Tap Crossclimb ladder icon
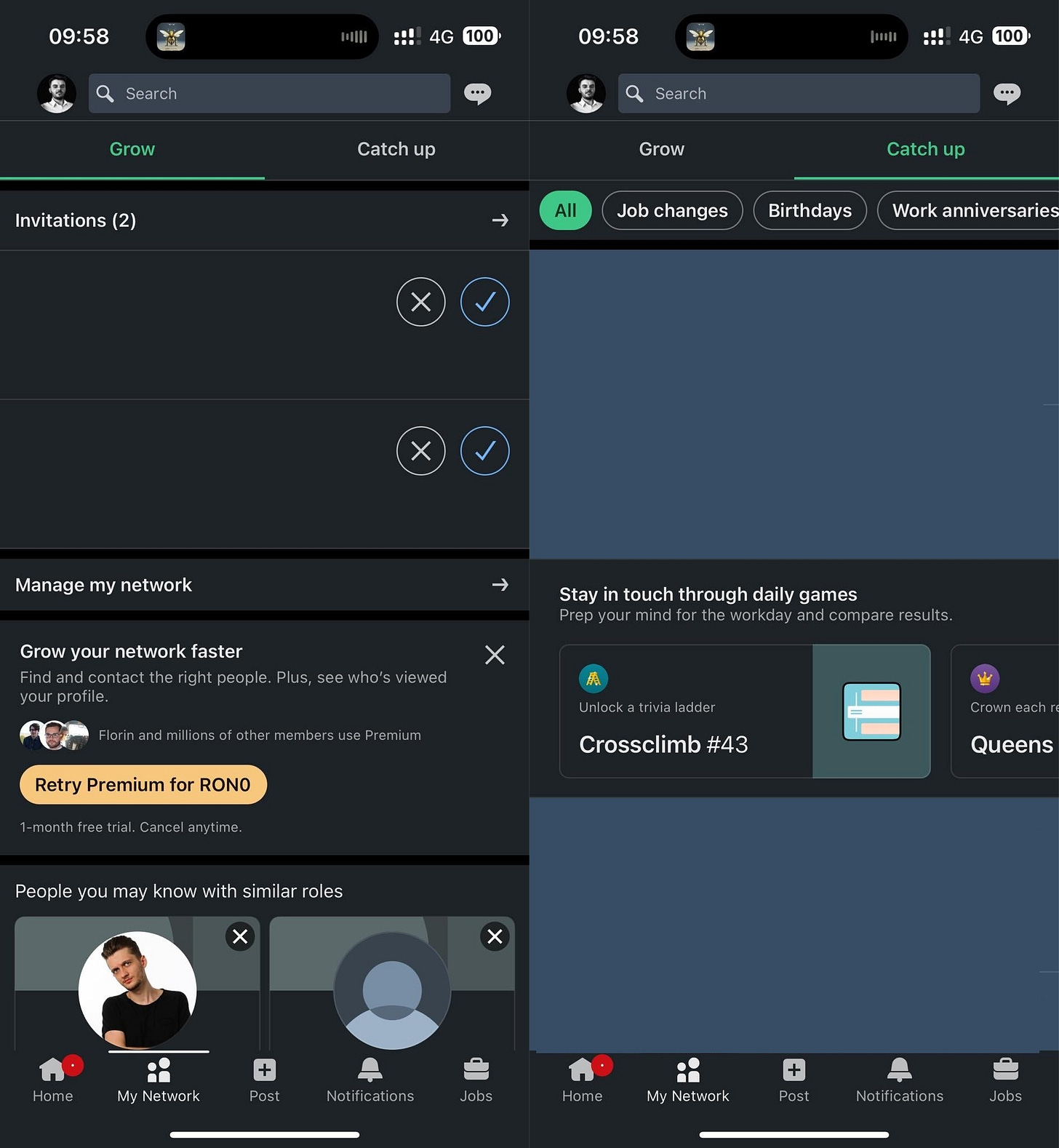This screenshot has width=1059, height=1148. click(594, 679)
